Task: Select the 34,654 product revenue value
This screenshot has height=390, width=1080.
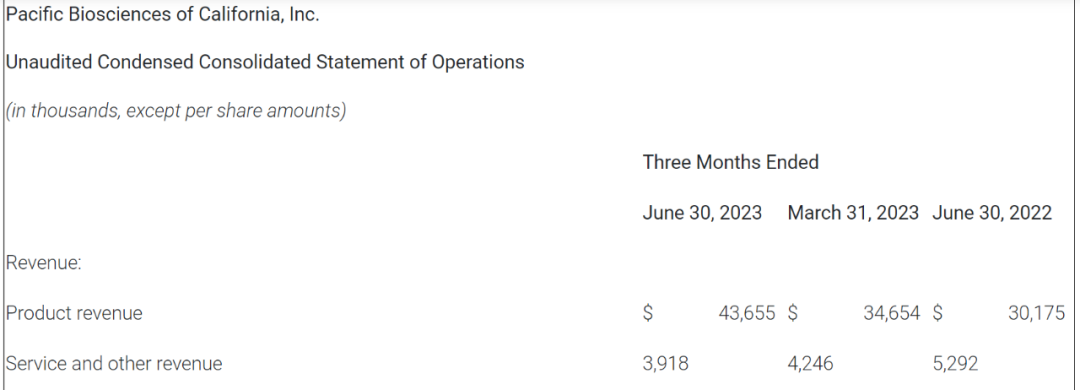Action: 891,313
